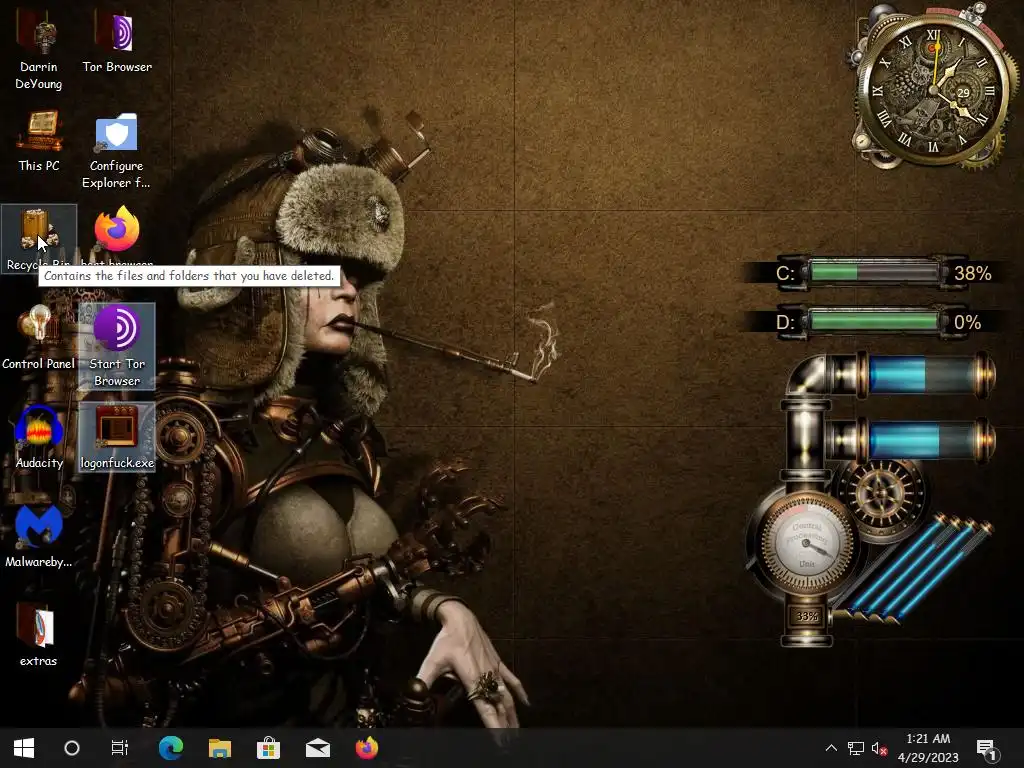This screenshot has width=1024, height=768.
Task: Launch Firefox from the taskbar
Action: [x=366, y=748]
